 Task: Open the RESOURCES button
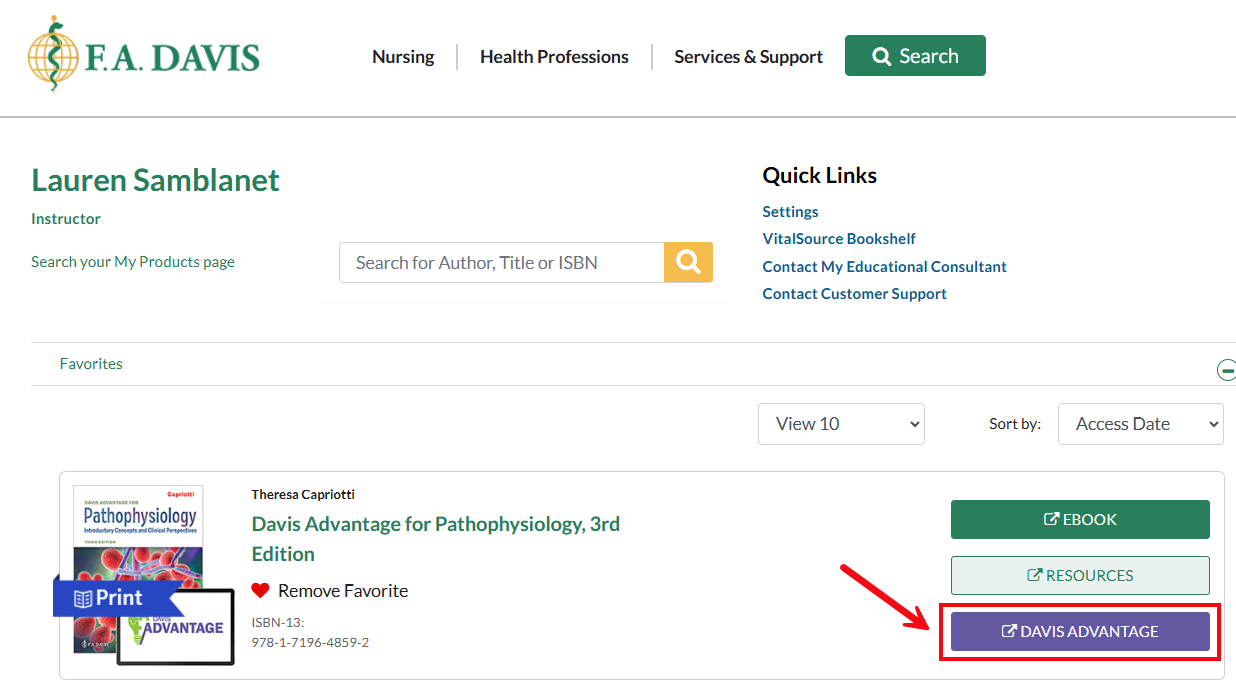(1080, 575)
